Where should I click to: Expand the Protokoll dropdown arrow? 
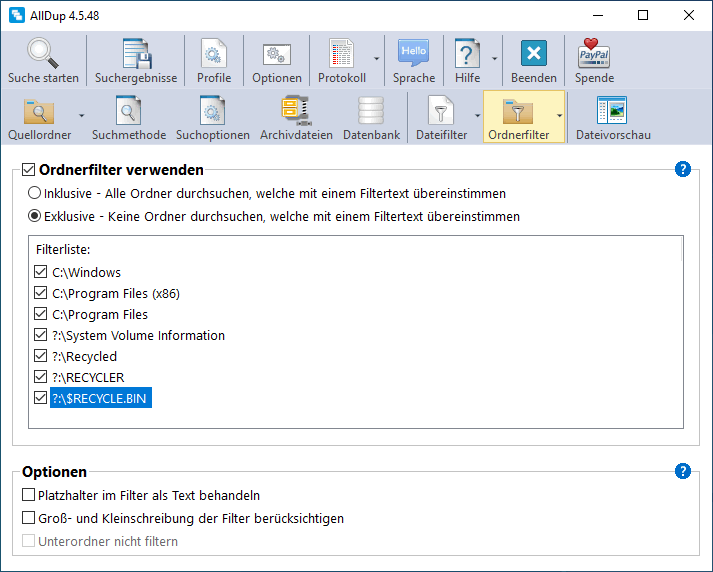[376, 59]
